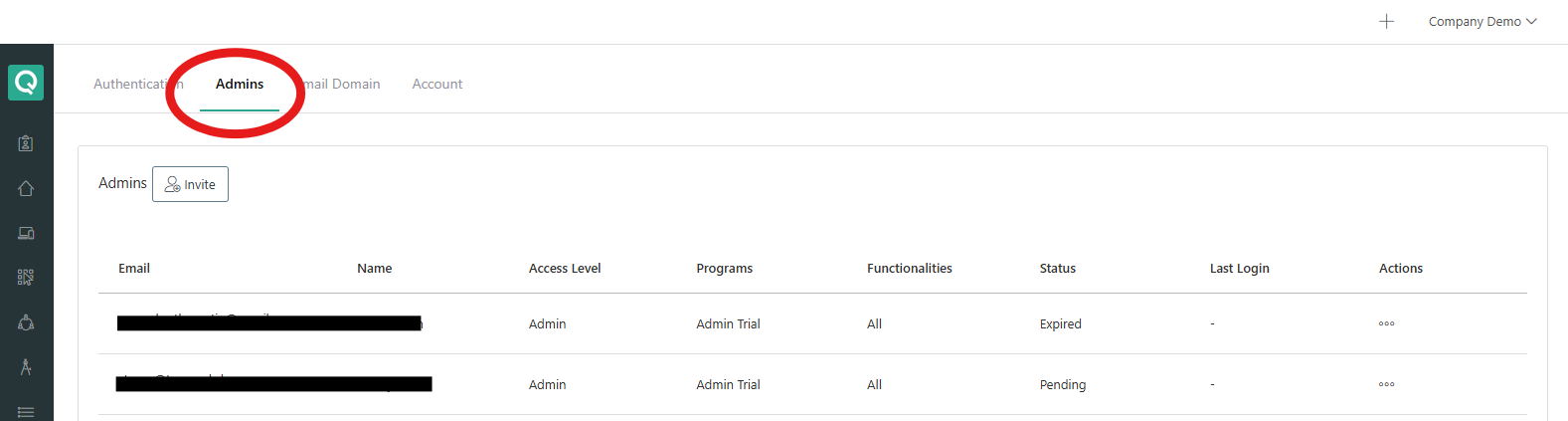Screen dimensions: 1568x421
Task: Switch to the Authentication tab
Action: (138, 84)
